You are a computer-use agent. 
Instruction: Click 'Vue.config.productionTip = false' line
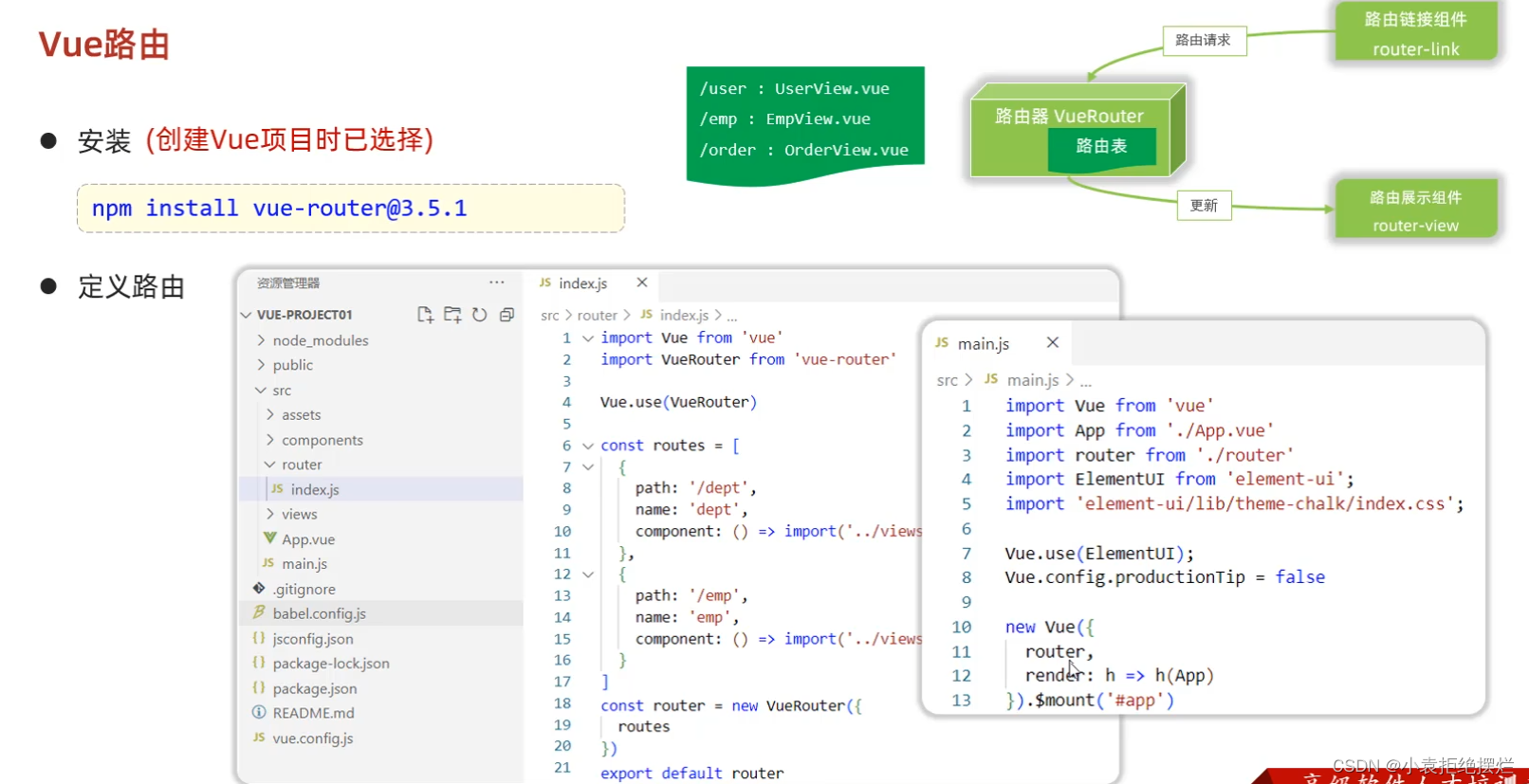[1166, 577]
